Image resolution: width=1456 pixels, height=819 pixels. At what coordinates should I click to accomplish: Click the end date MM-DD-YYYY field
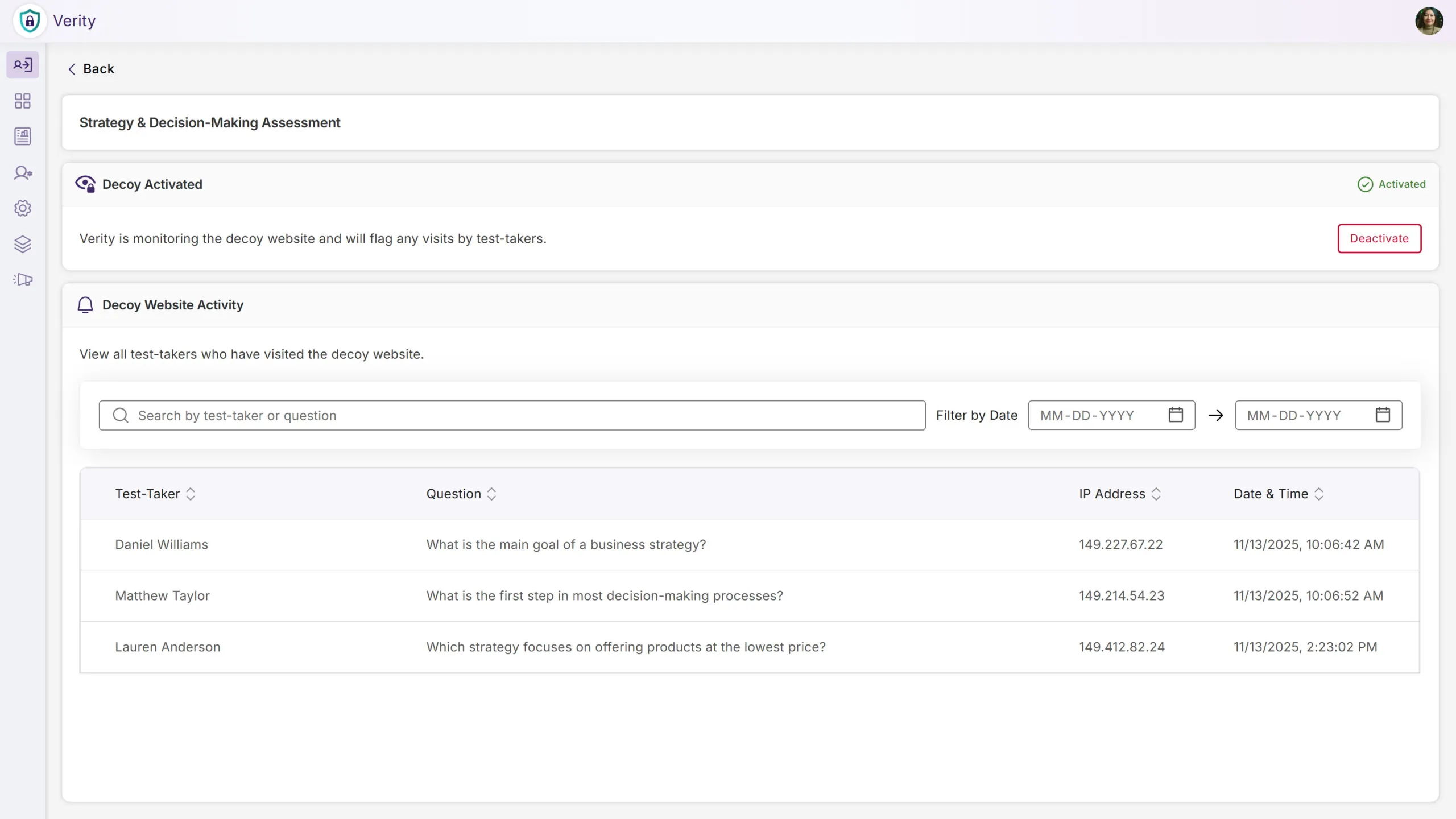(1302, 415)
